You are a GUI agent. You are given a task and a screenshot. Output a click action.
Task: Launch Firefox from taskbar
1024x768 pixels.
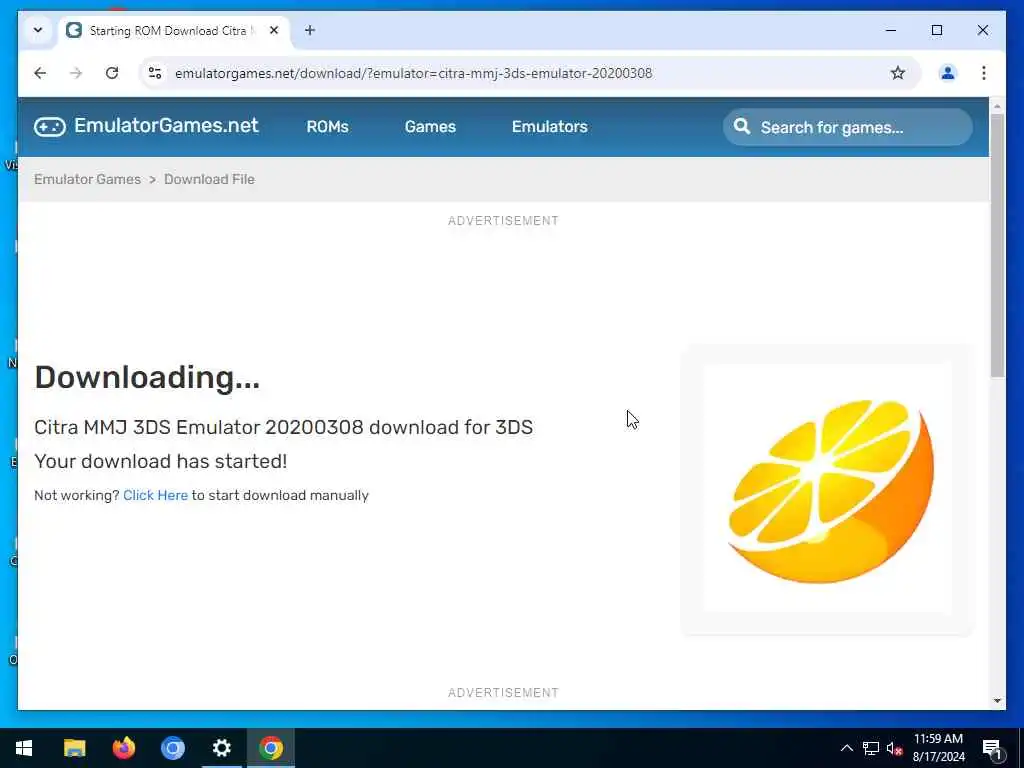123,748
